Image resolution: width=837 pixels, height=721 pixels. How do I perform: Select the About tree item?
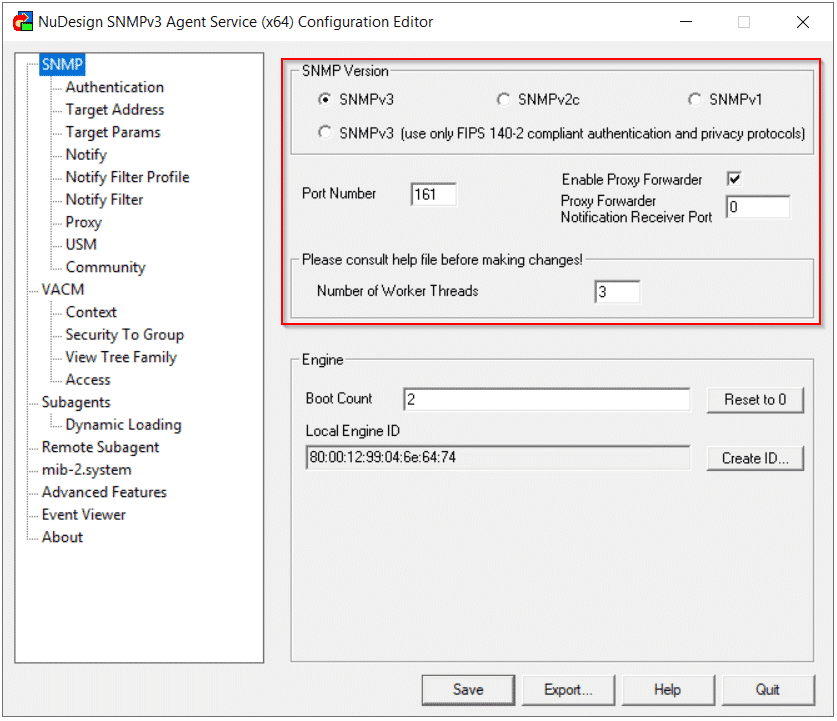click(62, 537)
